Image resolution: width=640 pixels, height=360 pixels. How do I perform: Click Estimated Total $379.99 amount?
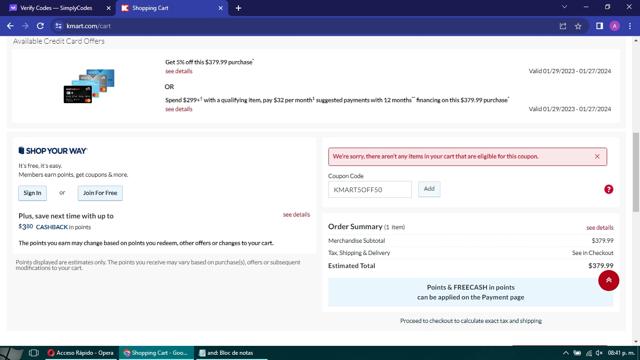tap(600, 266)
